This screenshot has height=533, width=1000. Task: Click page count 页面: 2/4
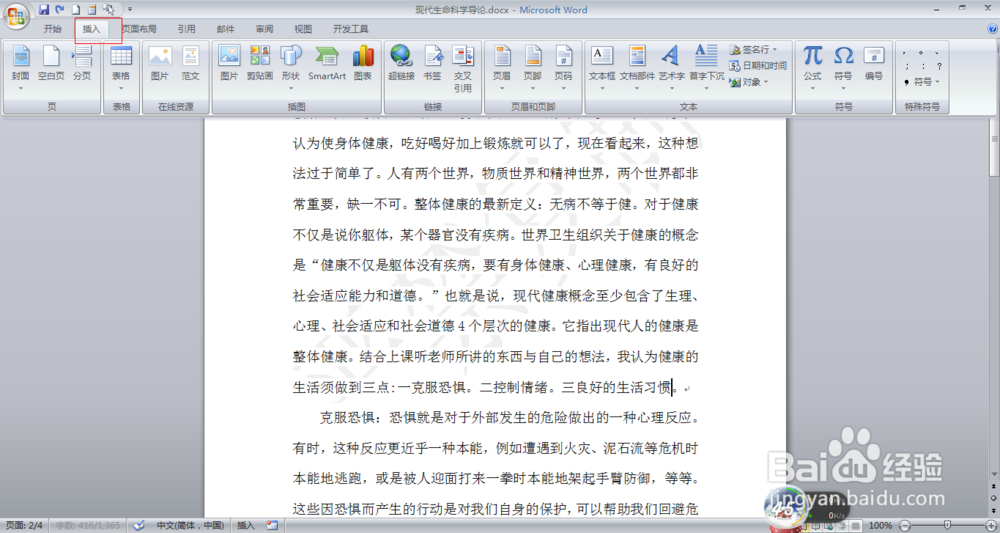(24, 525)
